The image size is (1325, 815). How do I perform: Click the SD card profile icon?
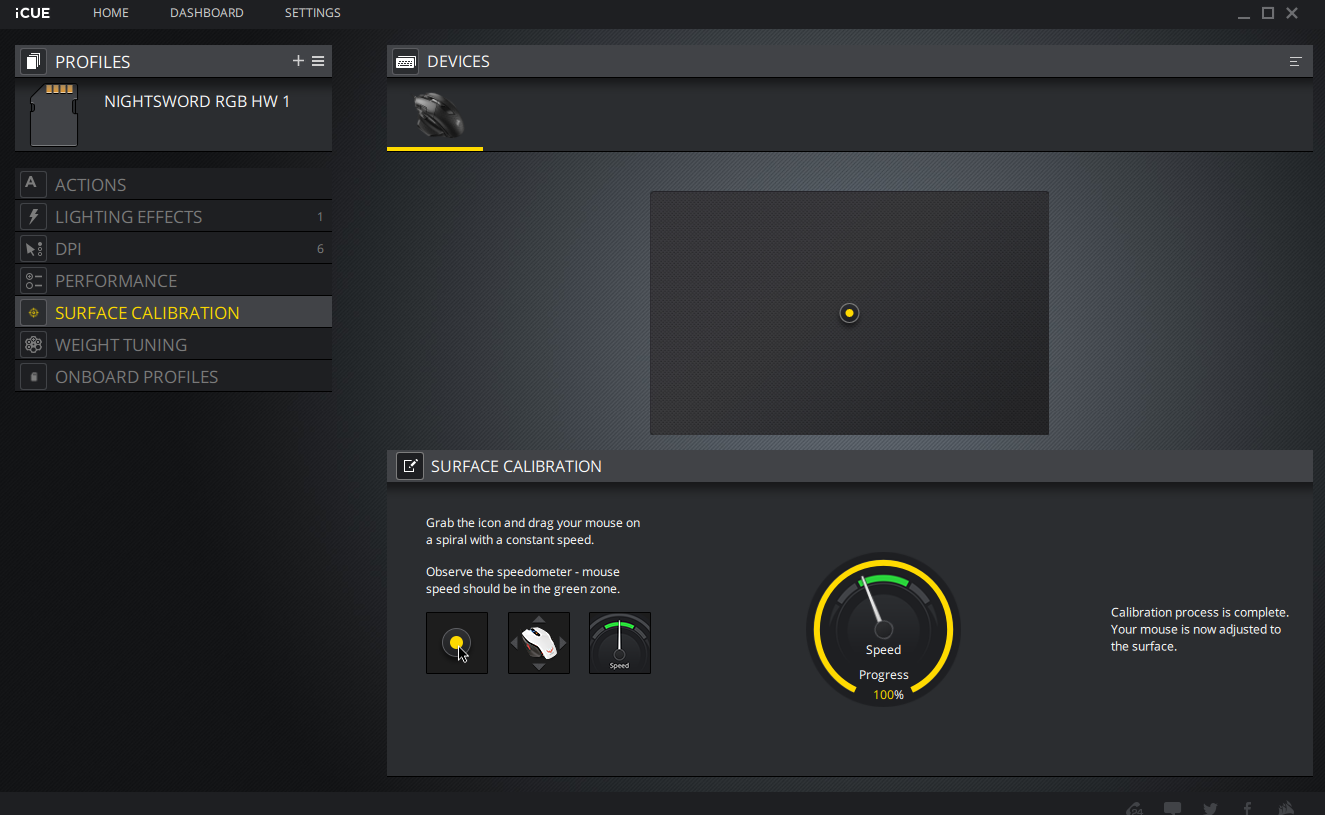[54, 115]
